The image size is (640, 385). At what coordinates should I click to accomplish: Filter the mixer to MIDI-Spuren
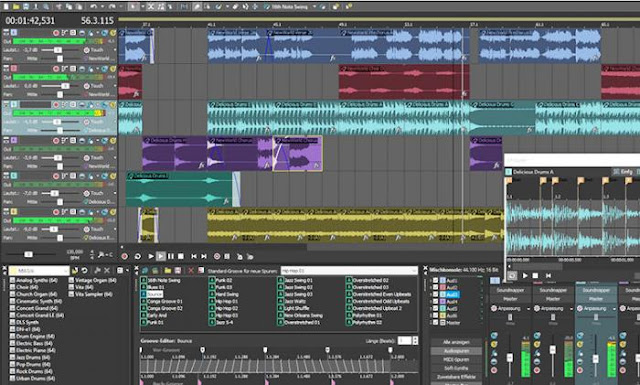pos(456,360)
